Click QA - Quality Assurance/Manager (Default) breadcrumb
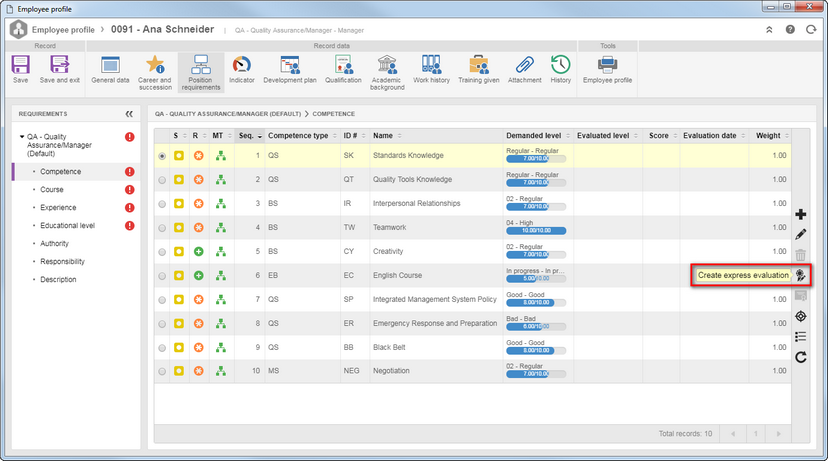The image size is (828, 461). tap(228, 114)
